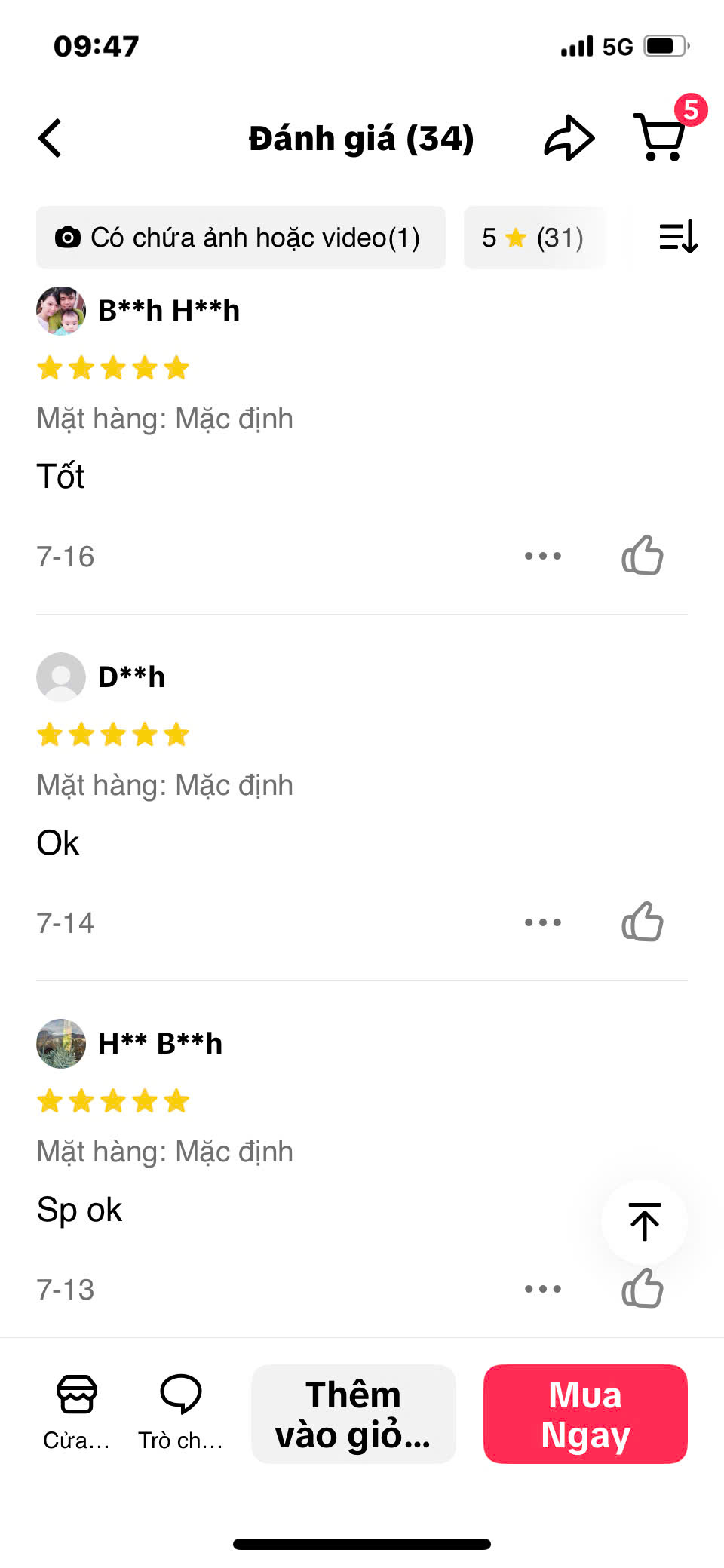The height and width of the screenshot is (1568, 724).
Task: Open more options for the 'Ok' review
Action: click(543, 922)
